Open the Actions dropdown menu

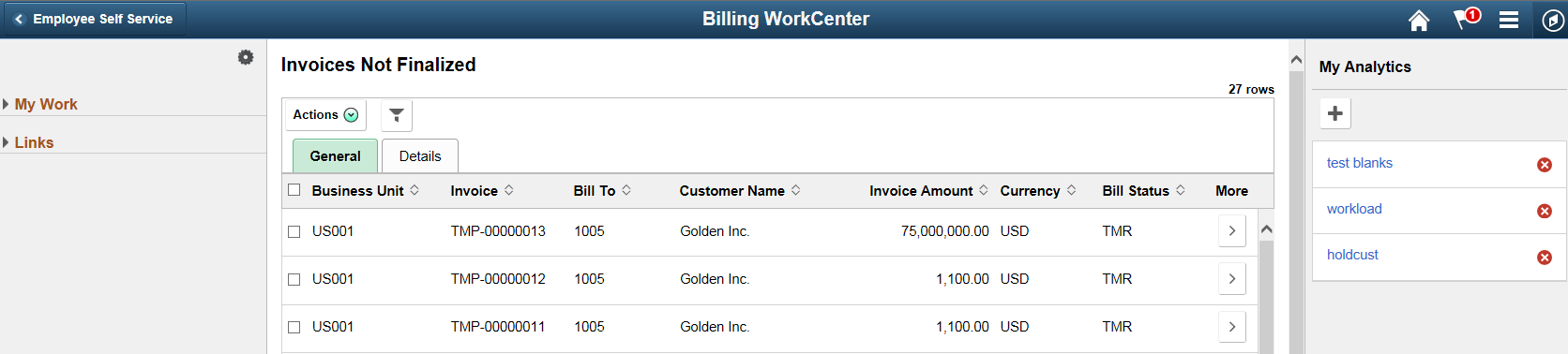[325, 115]
